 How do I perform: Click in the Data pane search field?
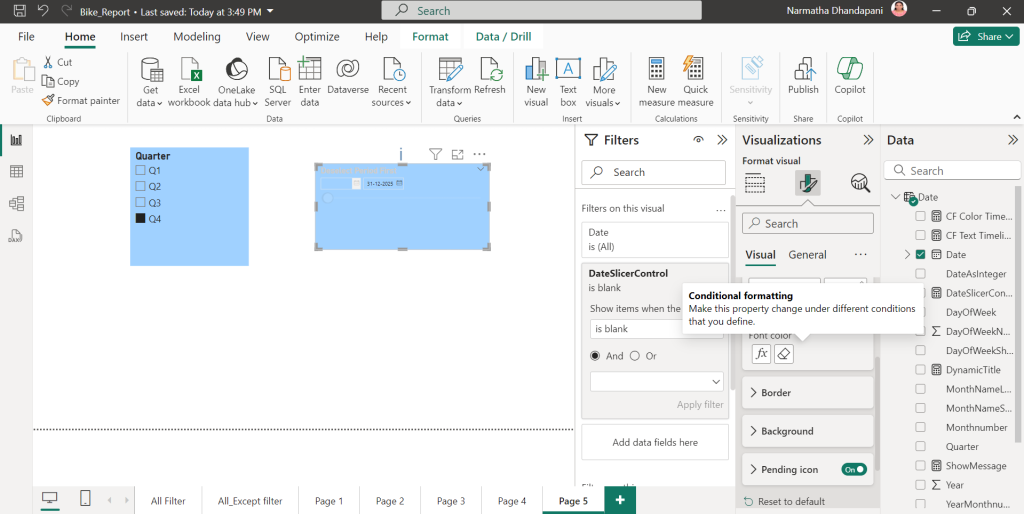pos(952,170)
